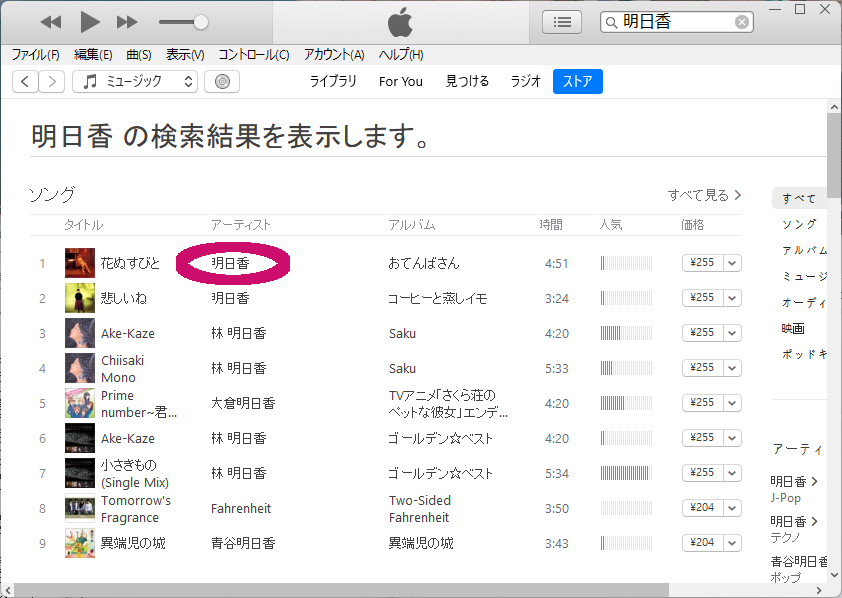This screenshot has width=842, height=598.
Task: Sort by the 人気 column header
Action: (x=611, y=224)
